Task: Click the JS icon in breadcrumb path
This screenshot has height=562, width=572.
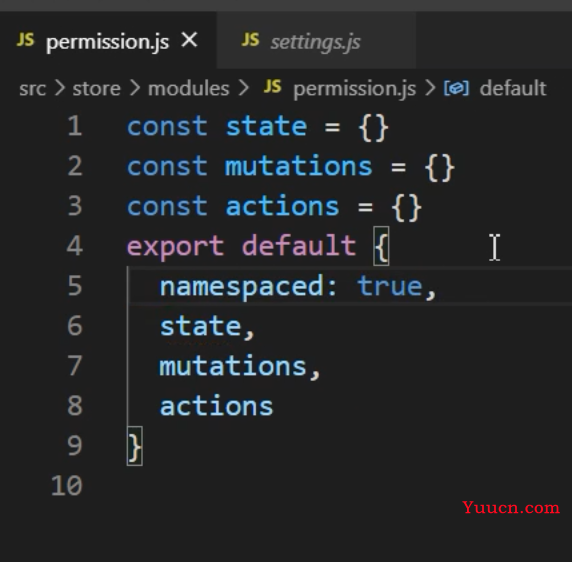Action: pos(273,87)
